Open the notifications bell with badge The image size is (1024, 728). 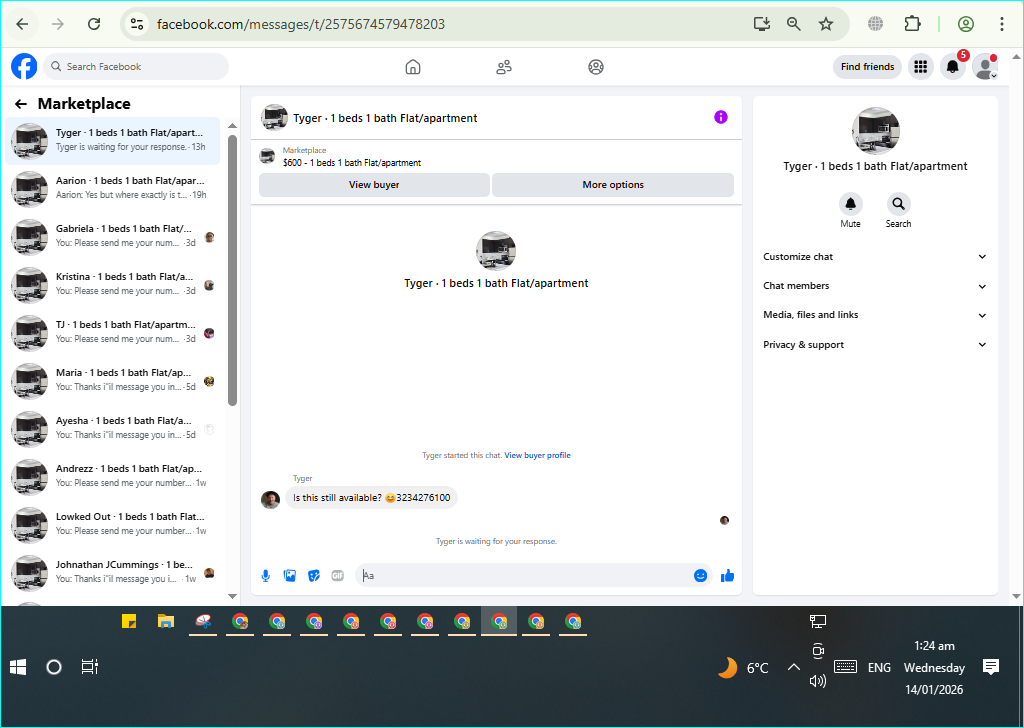(953, 67)
